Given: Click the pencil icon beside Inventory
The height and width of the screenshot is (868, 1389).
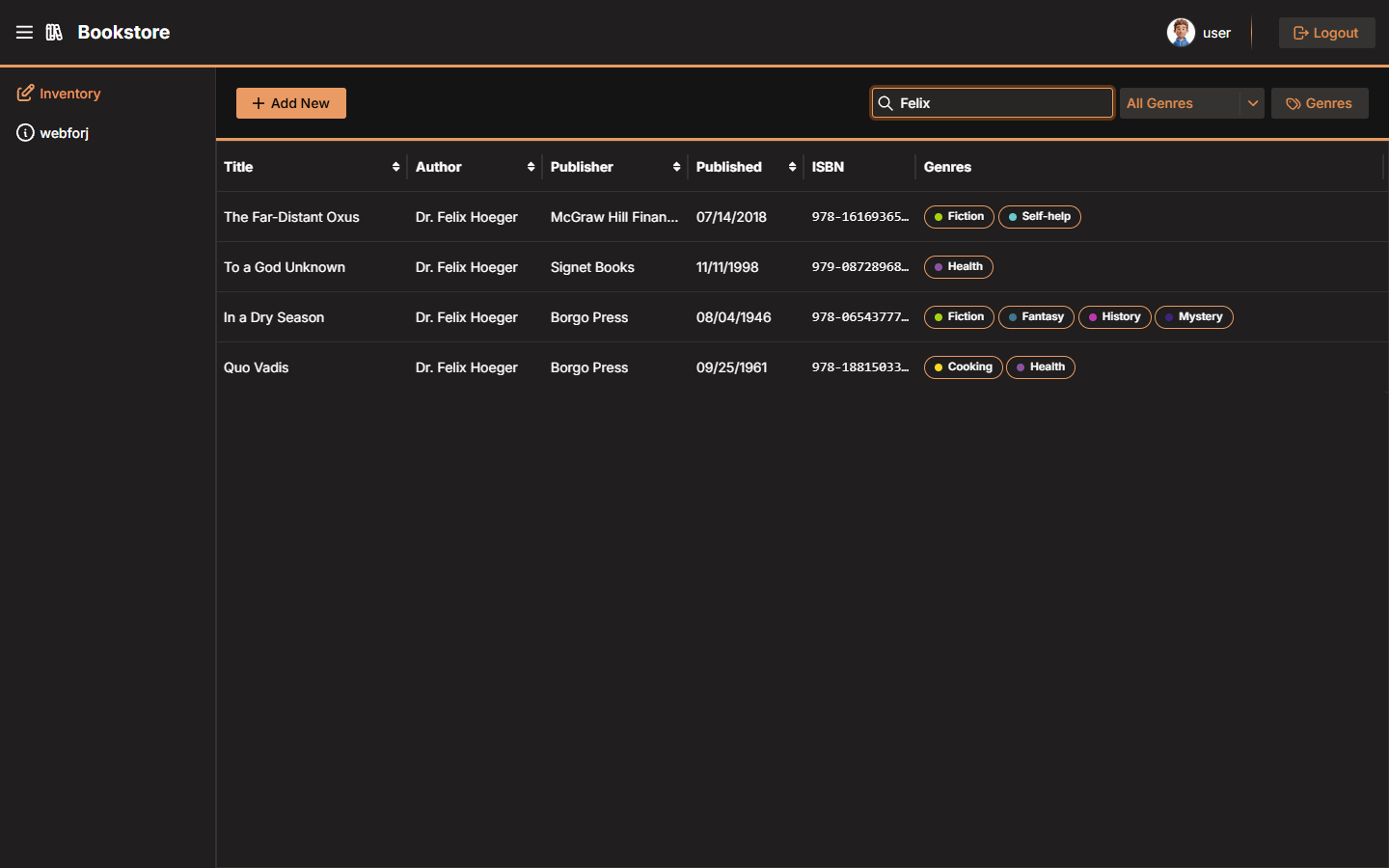Looking at the screenshot, I should pyautogui.click(x=25, y=93).
